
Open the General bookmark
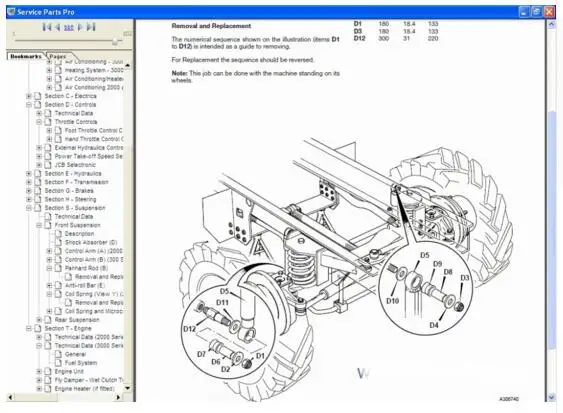tap(75, 354)
